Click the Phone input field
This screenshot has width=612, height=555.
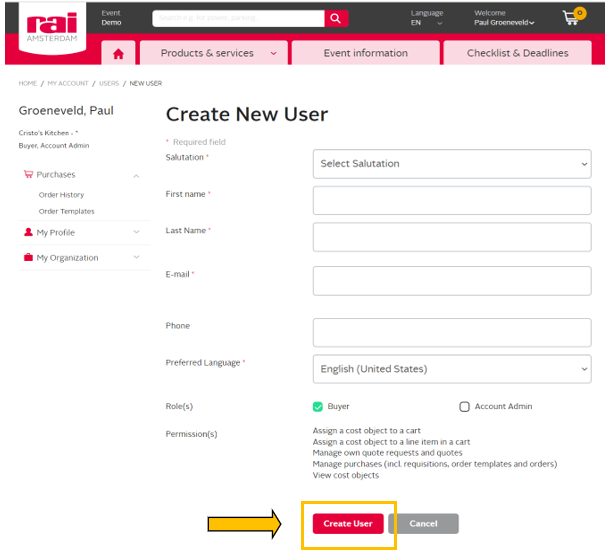click(x=452, y=333)
